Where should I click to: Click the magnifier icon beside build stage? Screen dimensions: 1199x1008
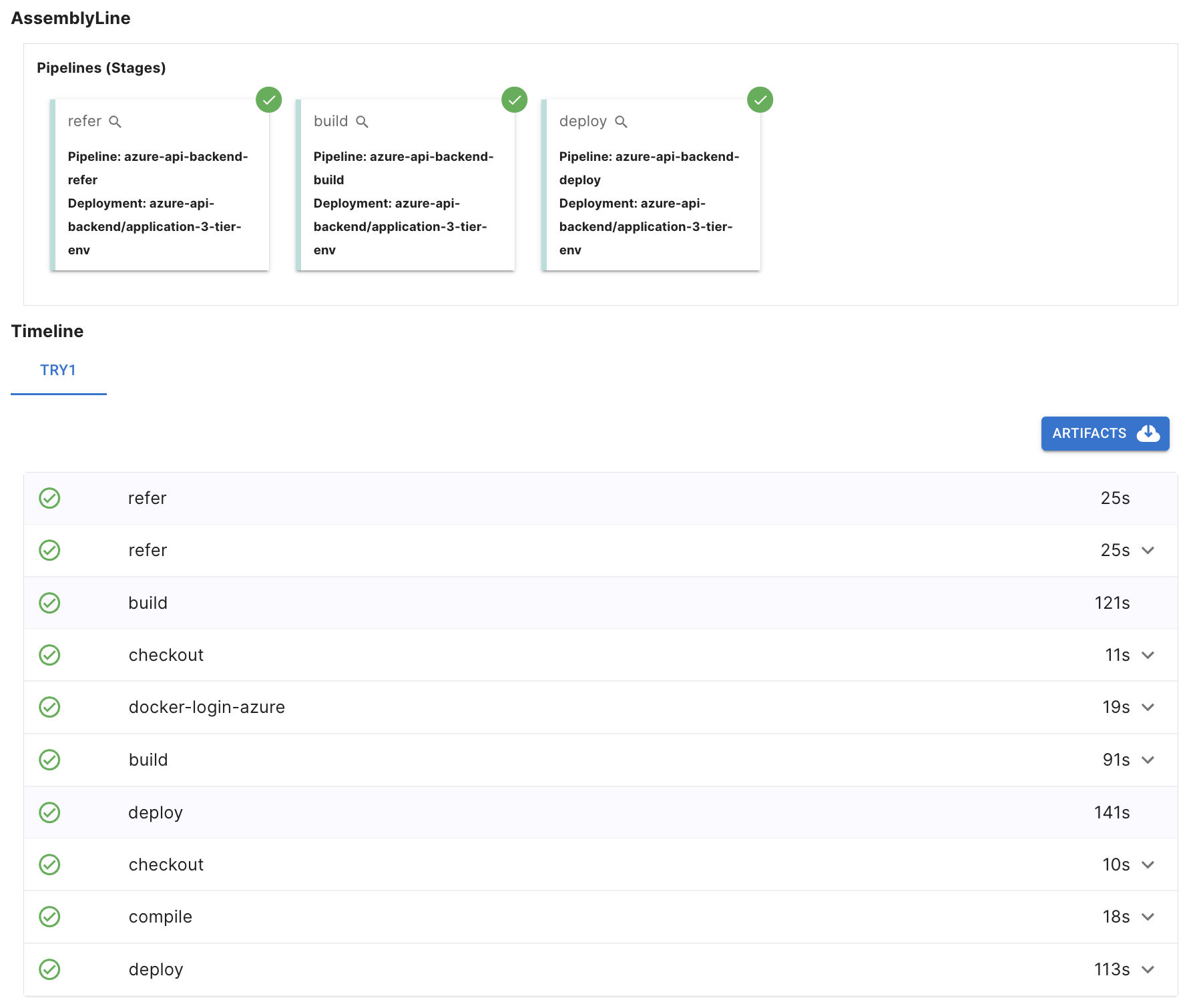[362, 121]
